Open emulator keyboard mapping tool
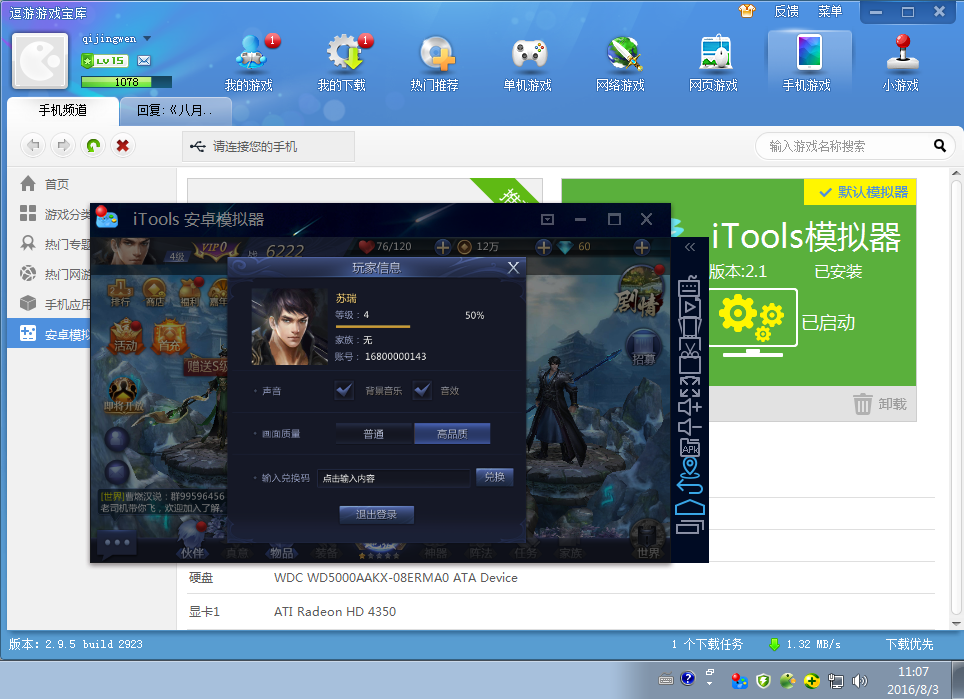The width and height of the screenshot is (964, 699). [x=690, y=286]
